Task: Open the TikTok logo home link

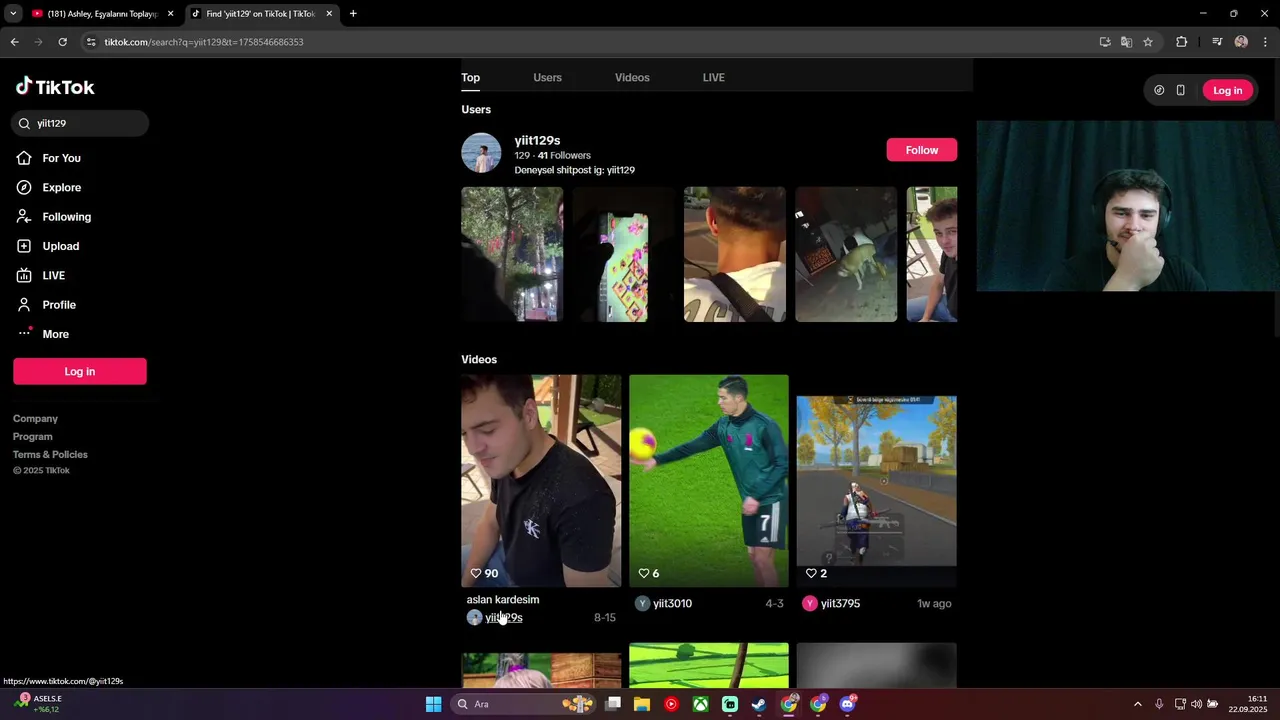Action: [55, 87]
